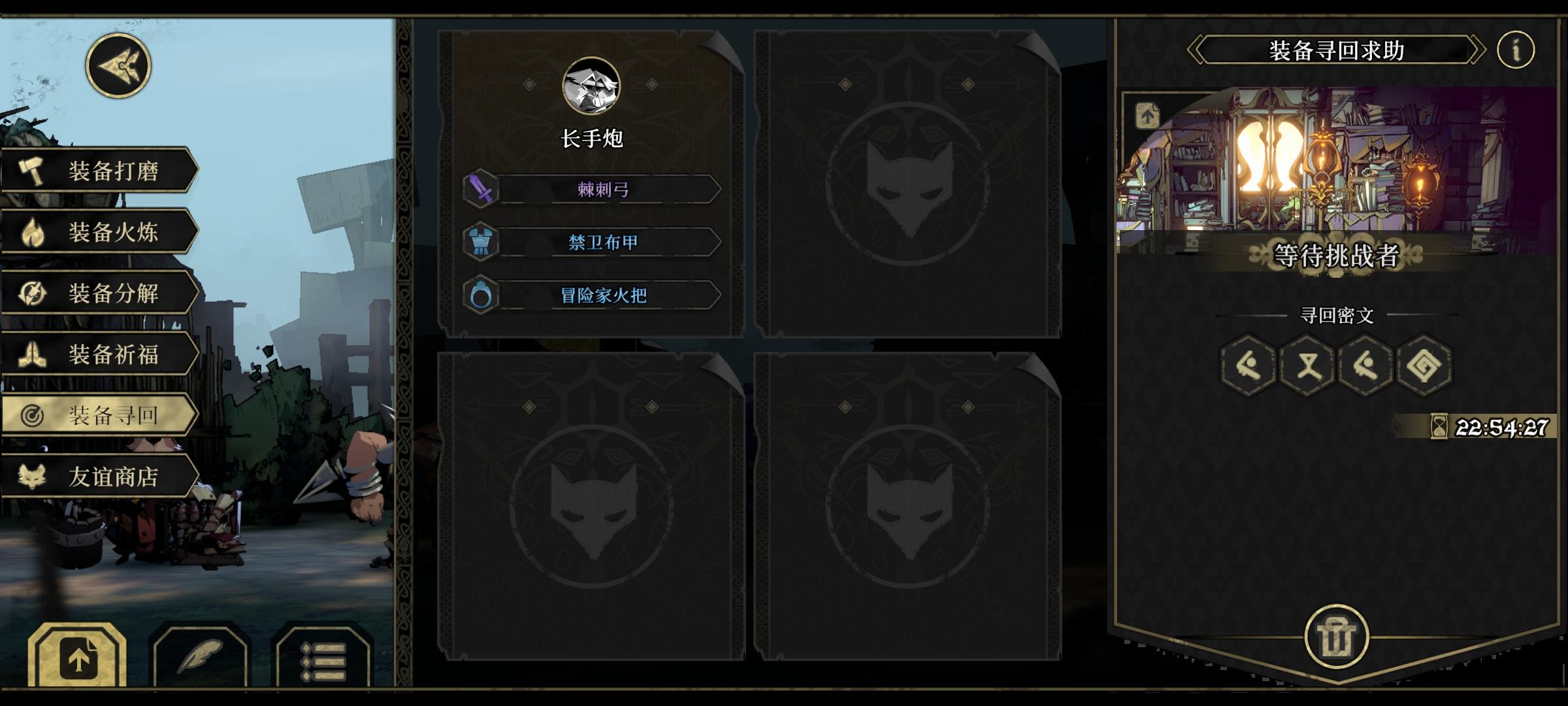The height and width of the screenshot is (706, 1568).
Task: Select the 棘刺弓 weapon entry
Action: tap(592, 190)
